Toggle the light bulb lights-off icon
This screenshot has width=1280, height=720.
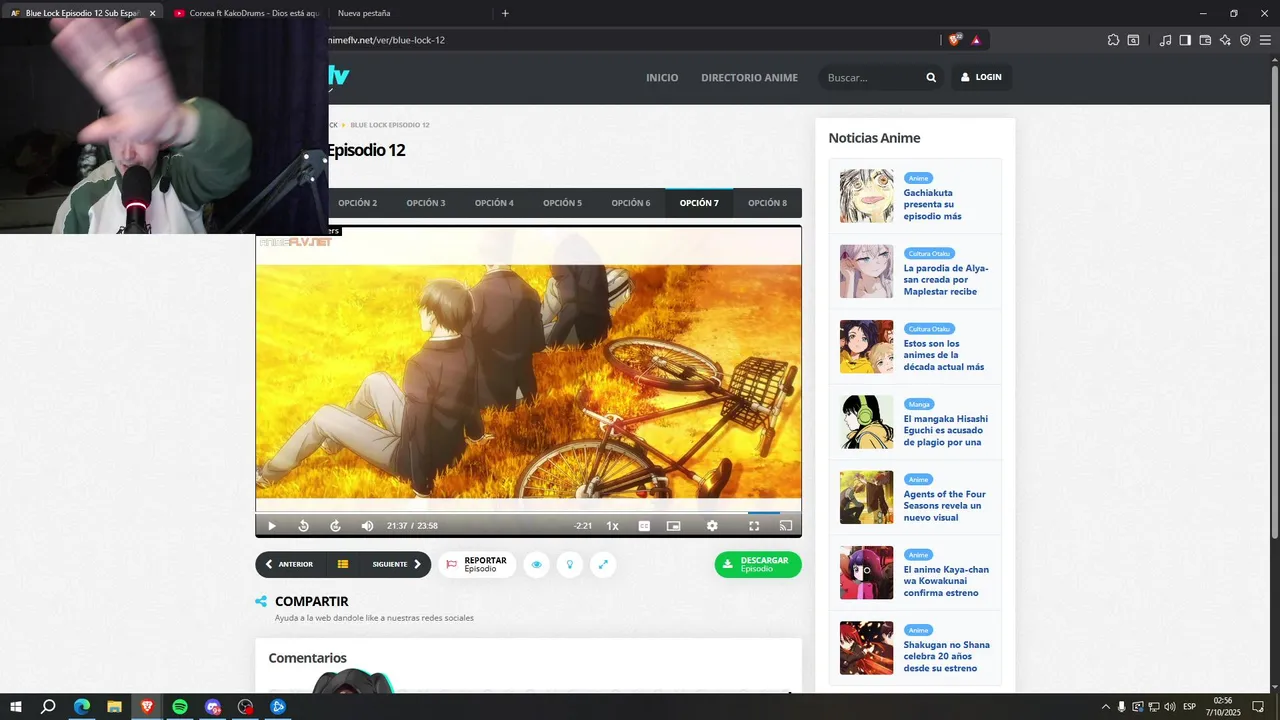[570, 565]
